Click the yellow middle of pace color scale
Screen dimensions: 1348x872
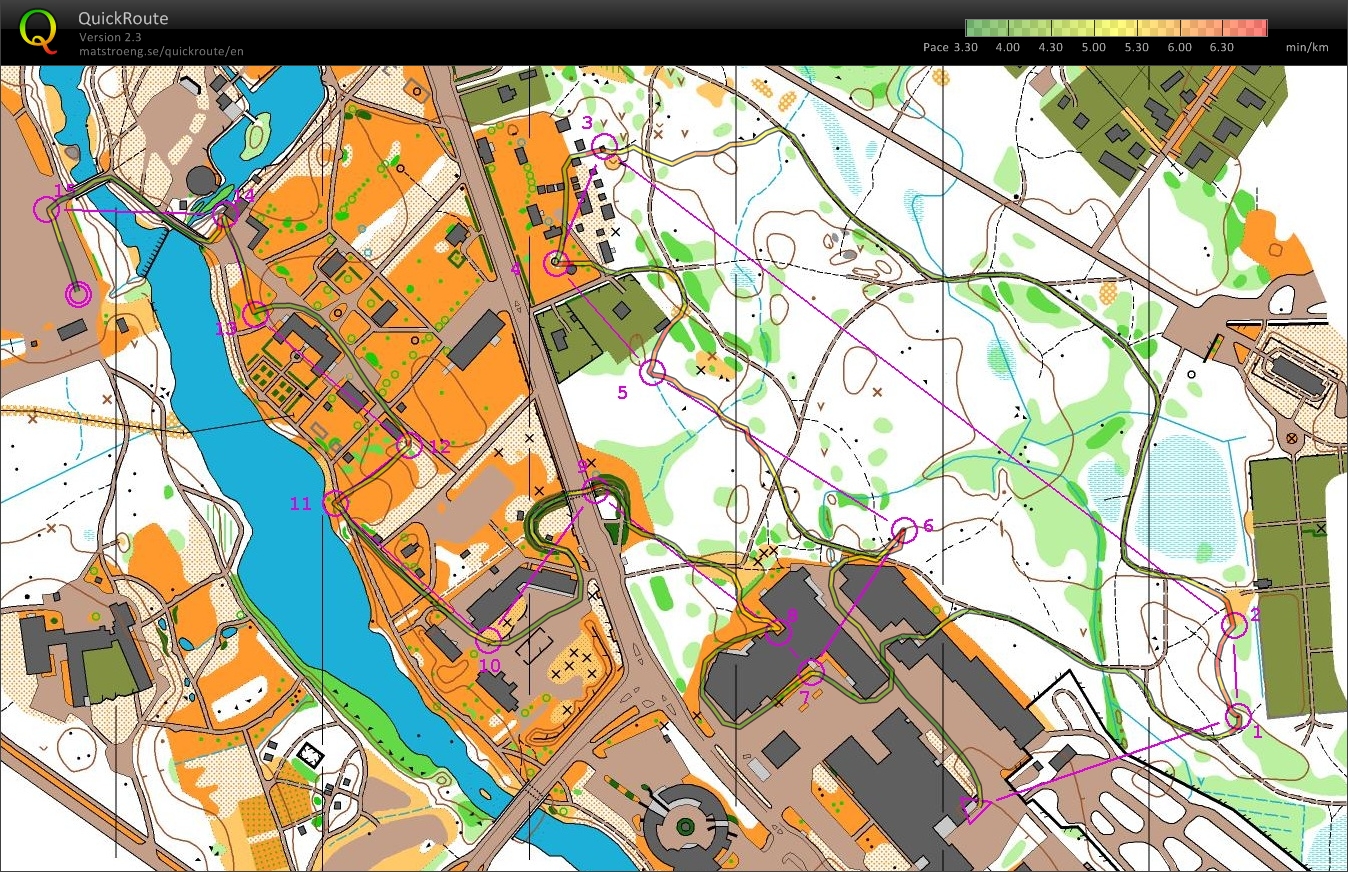click(x=1116, y=28)
